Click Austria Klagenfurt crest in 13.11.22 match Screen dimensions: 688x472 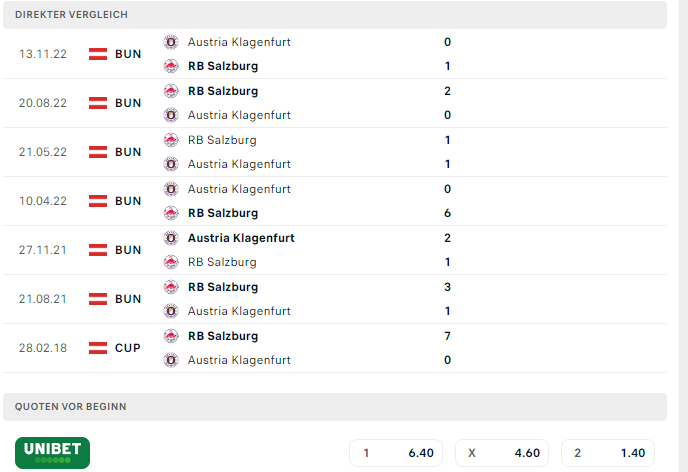pos(171,42)
